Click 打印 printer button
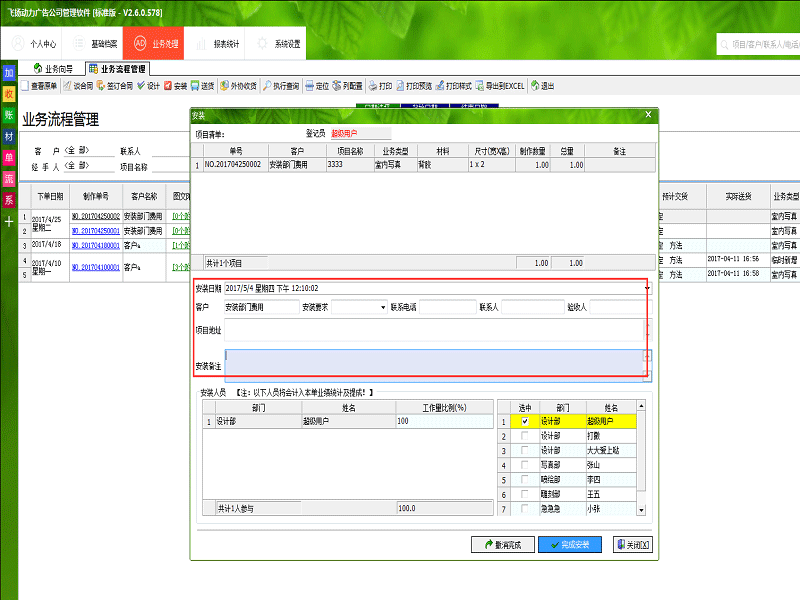800x600 pixels. tap(381, 86)
